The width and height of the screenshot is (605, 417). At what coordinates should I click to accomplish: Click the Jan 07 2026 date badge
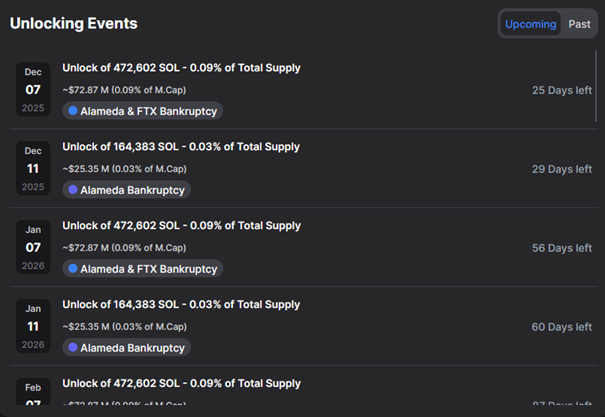(x=33, y=248)
